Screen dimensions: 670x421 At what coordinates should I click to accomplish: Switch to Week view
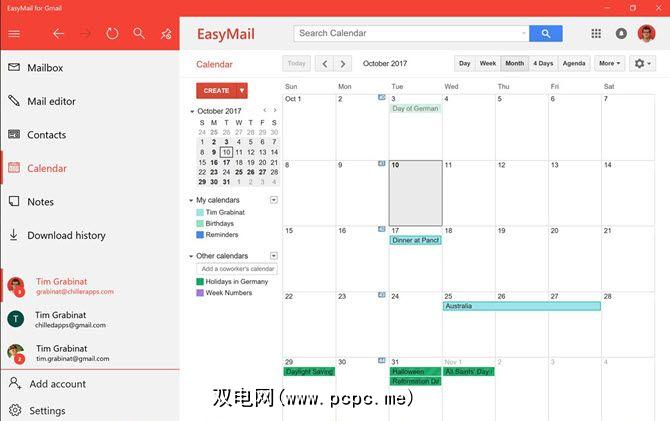(488, 63)
